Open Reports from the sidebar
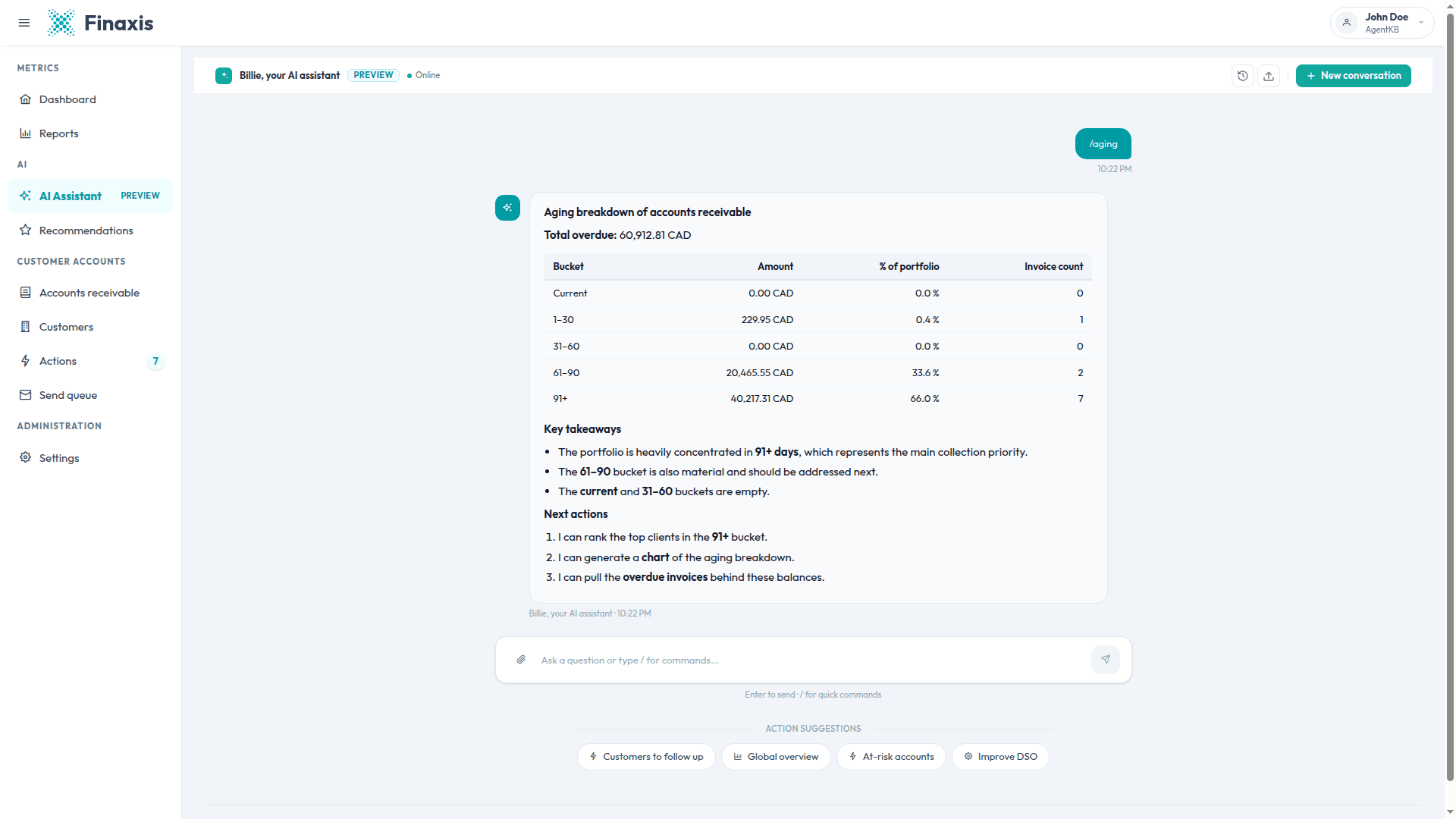1456x819 pixels. click(90, 133)
